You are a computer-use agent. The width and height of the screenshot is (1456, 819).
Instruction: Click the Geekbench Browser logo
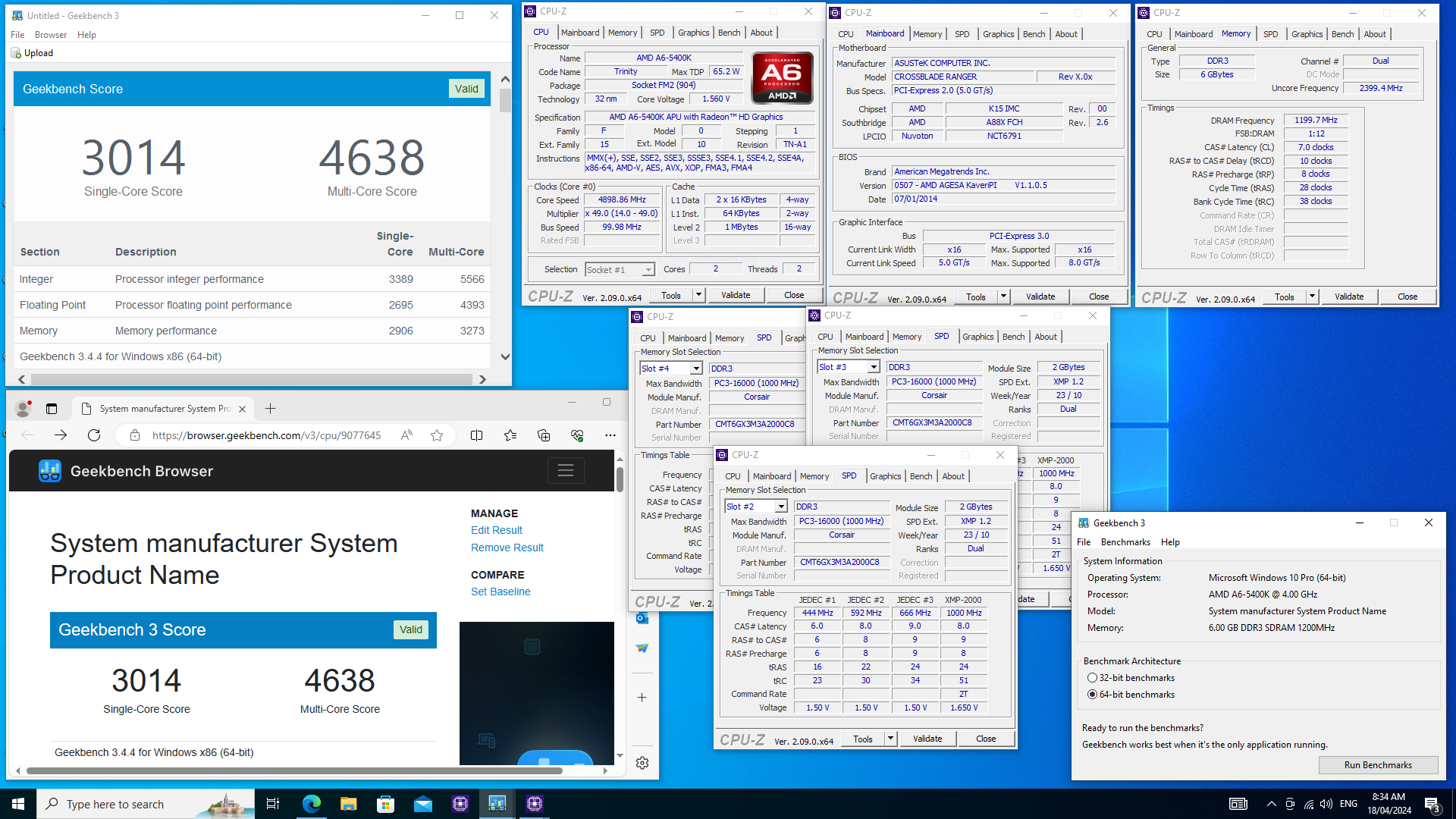tap(50, 471)
